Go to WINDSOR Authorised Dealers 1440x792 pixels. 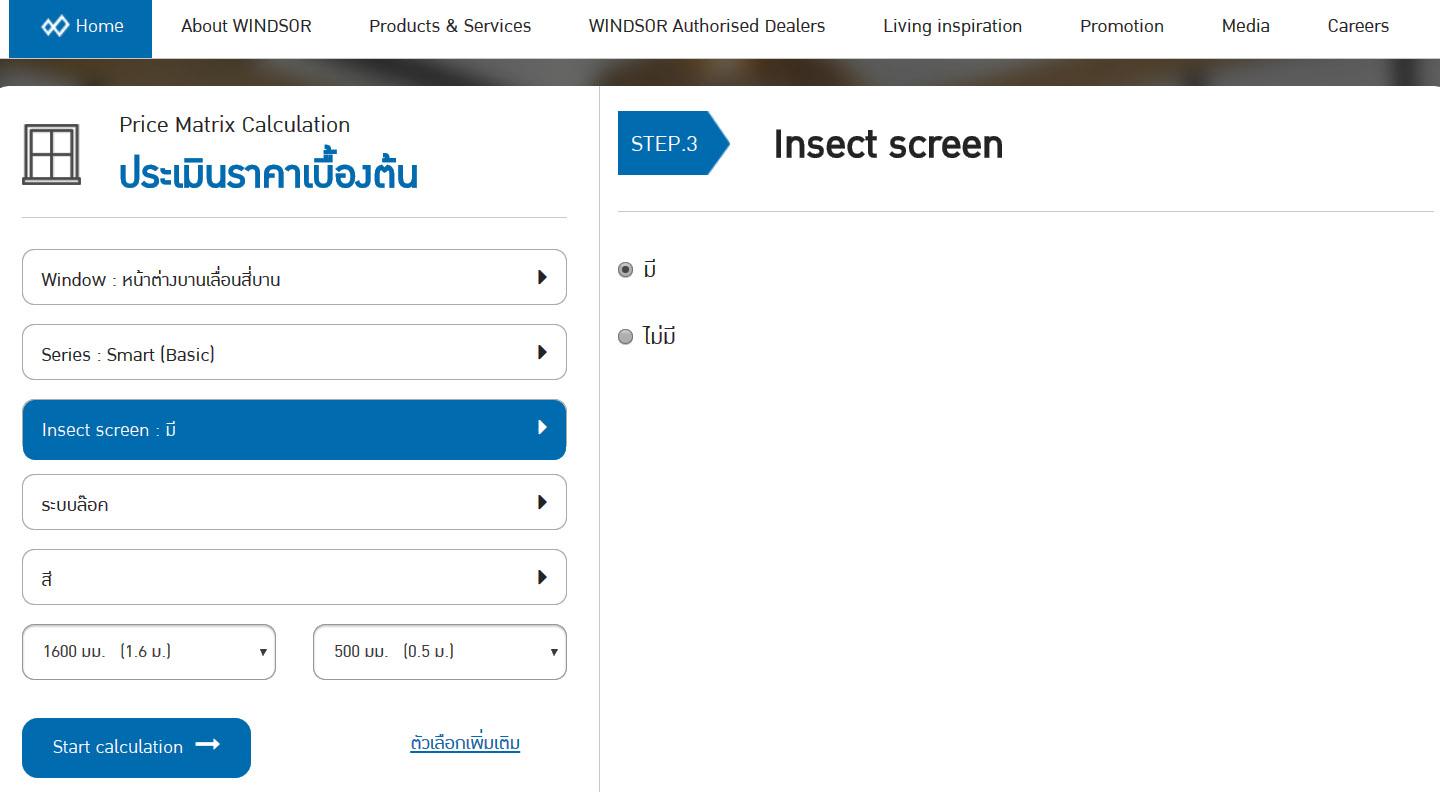click(707, 27)
